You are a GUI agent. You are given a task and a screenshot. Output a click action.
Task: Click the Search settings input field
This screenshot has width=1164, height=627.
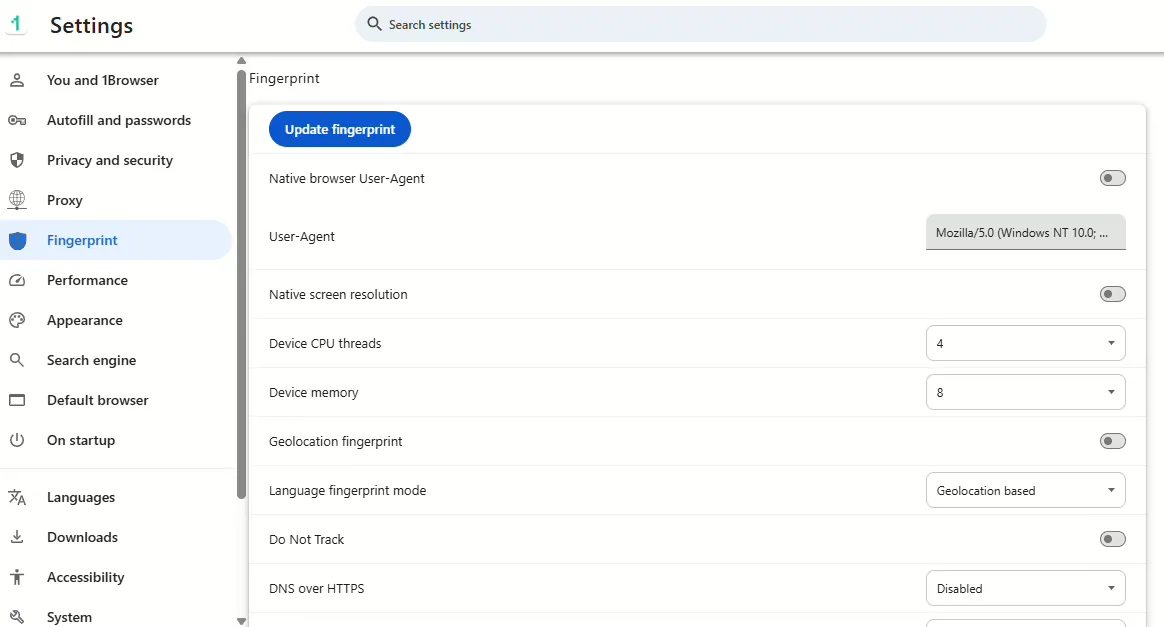pos(700,24)
